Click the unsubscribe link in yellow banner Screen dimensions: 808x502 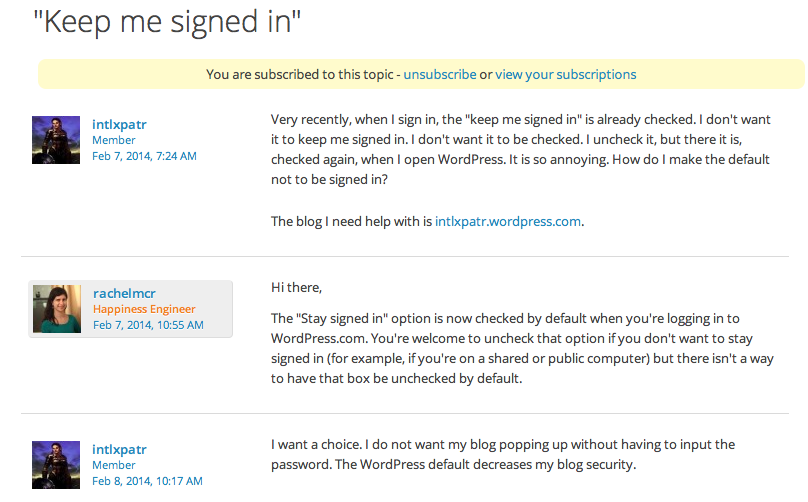(439, 74)
